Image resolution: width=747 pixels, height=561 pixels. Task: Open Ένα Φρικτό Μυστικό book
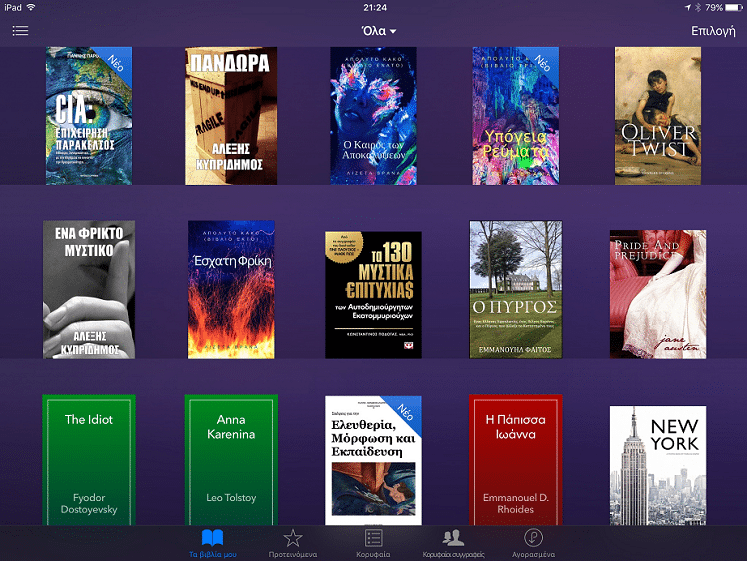89,290
